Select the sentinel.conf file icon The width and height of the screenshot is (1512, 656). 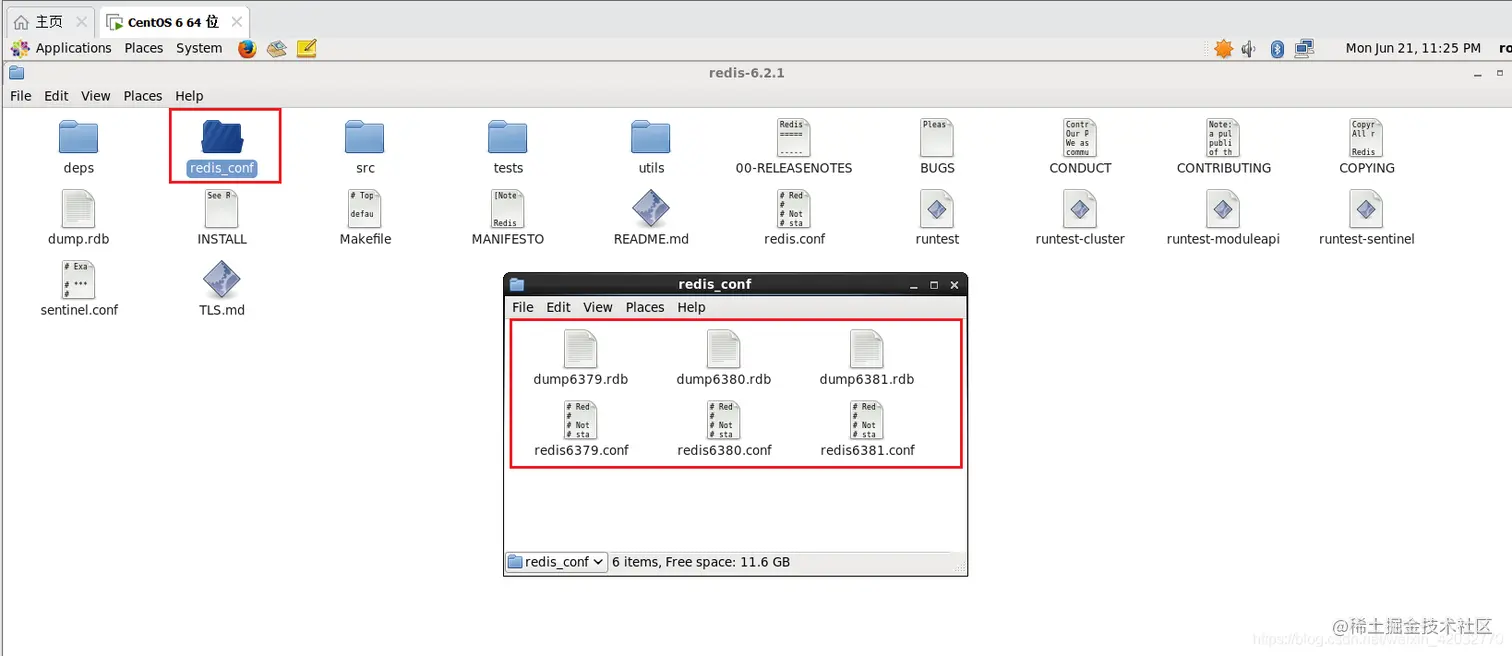click(78, 279)
